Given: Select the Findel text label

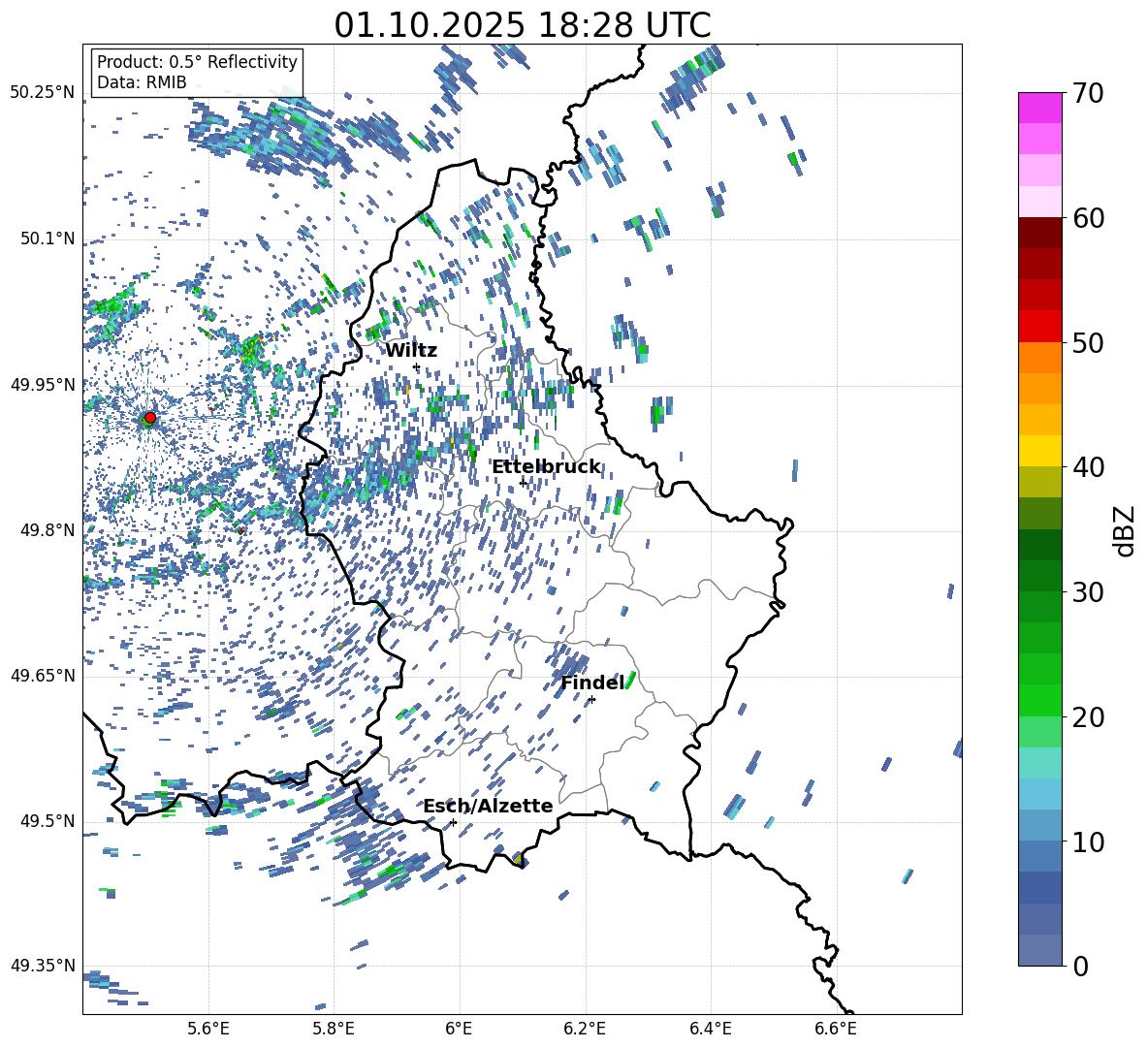Looking at the screenshot, I should click(x=591, y=683).
